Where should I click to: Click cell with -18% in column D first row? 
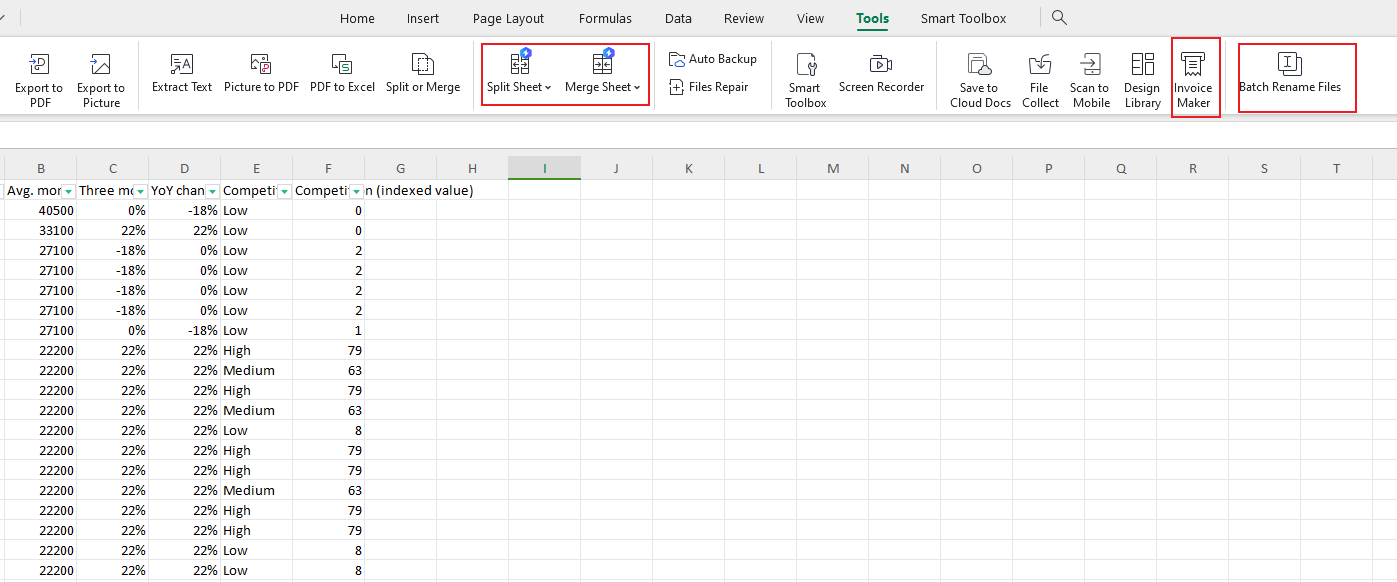click(184, 211)
